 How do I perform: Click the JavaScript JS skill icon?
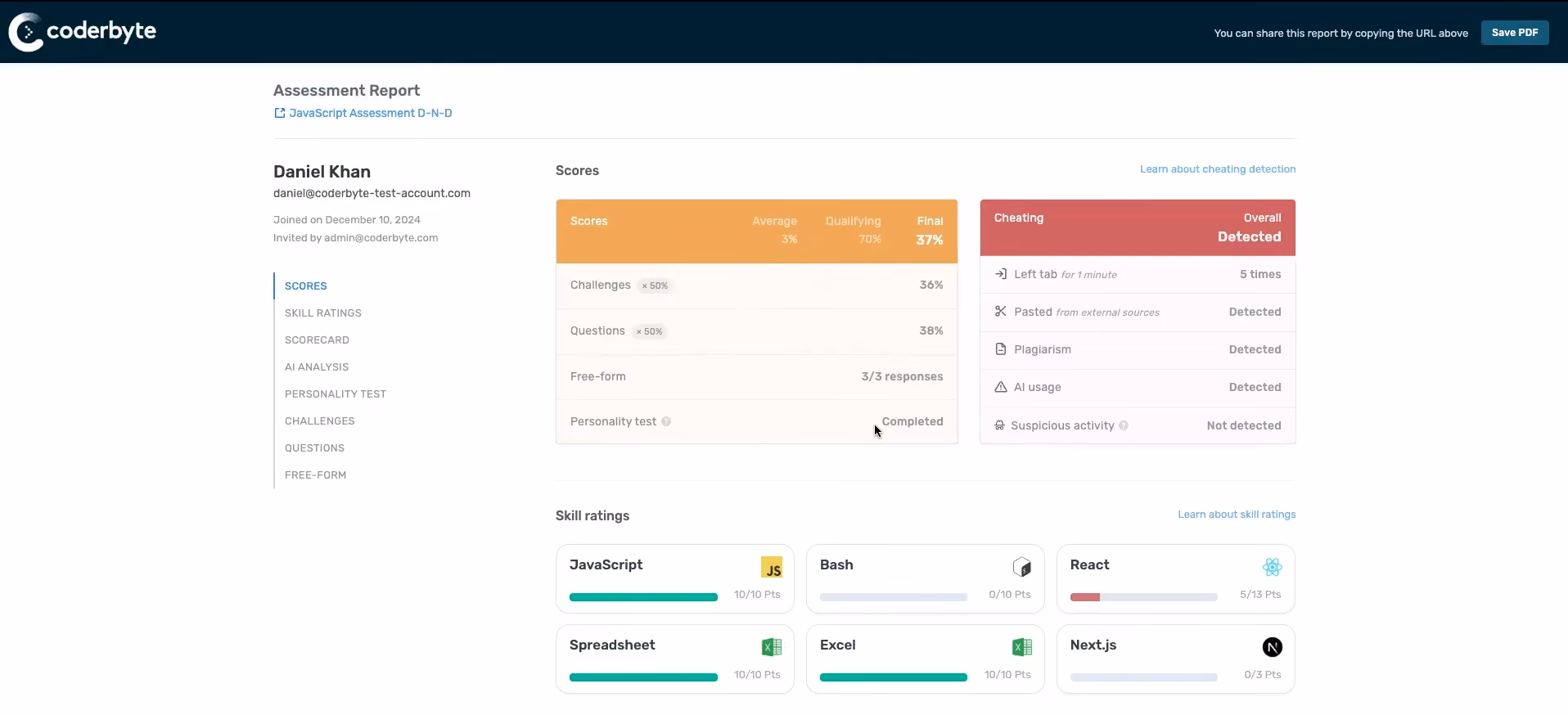tap(772, 567)
